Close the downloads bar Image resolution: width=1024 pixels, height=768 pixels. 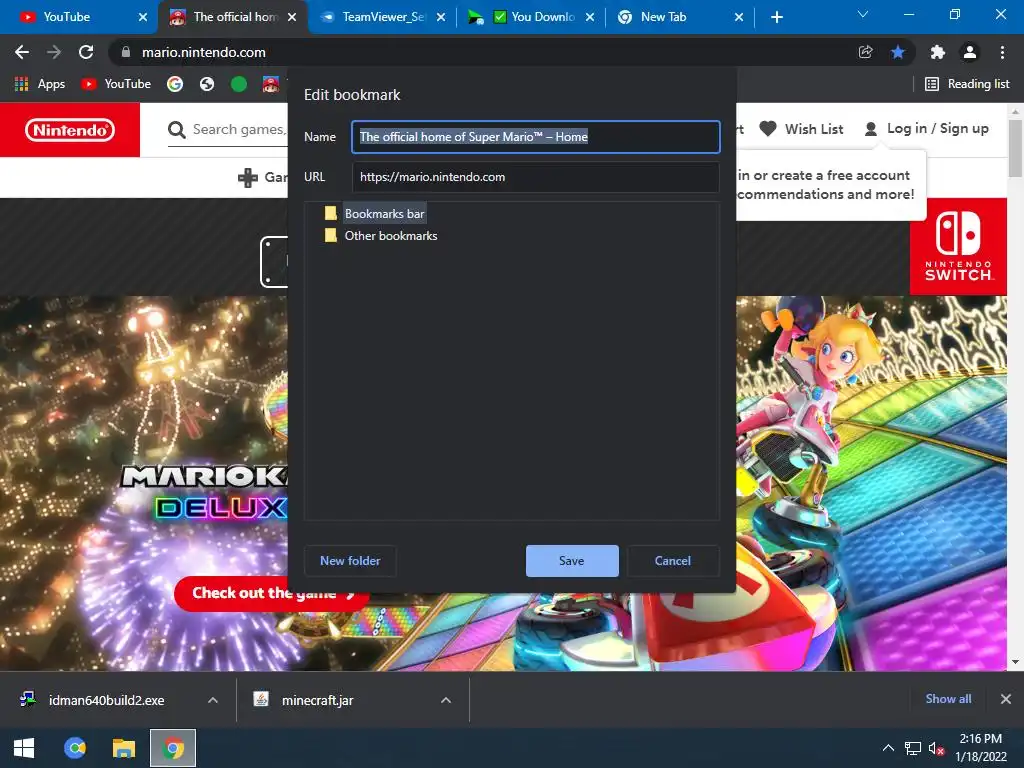coord(1006,699)
